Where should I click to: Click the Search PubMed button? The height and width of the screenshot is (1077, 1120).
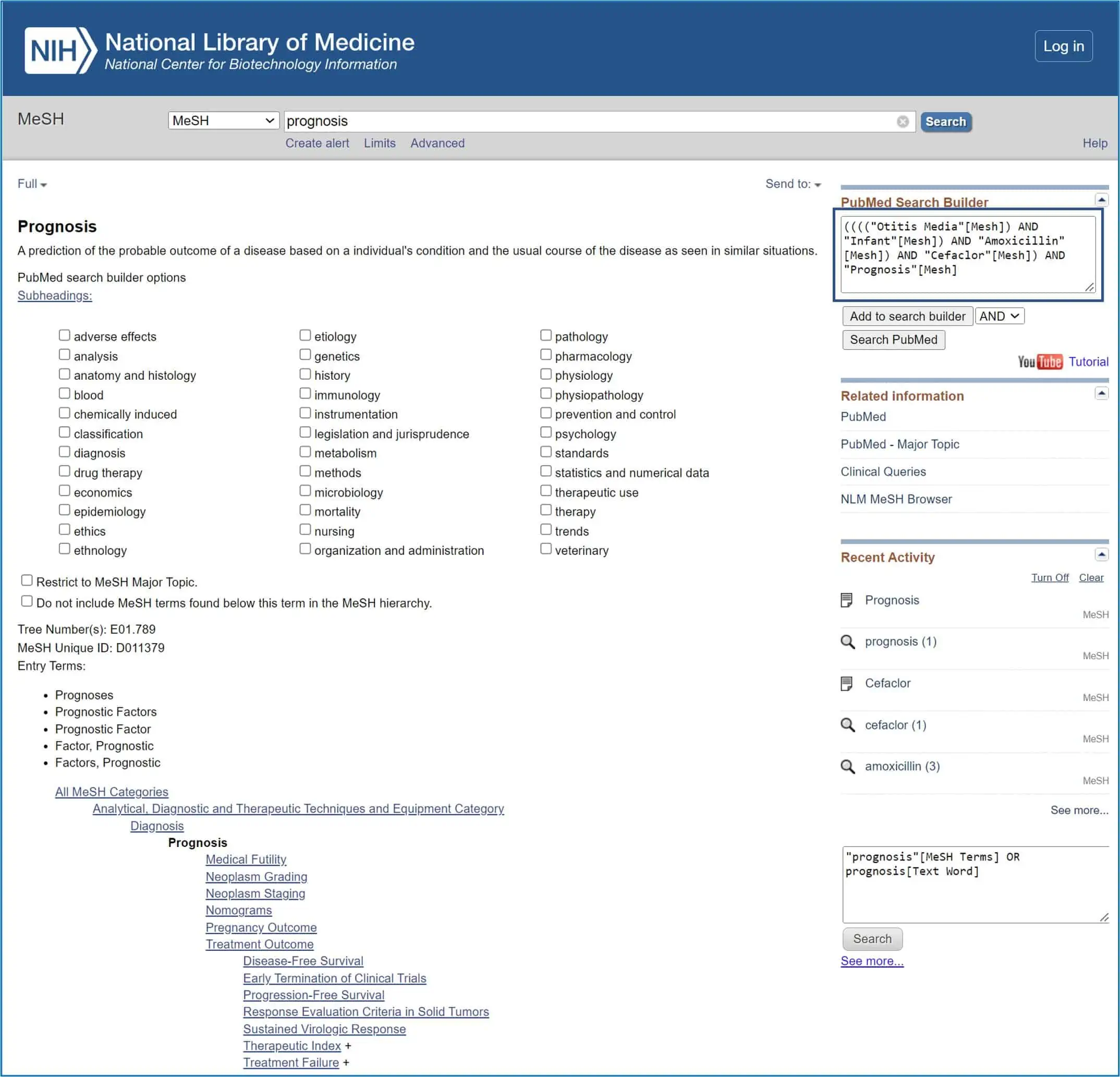click(x=893, y=340)
